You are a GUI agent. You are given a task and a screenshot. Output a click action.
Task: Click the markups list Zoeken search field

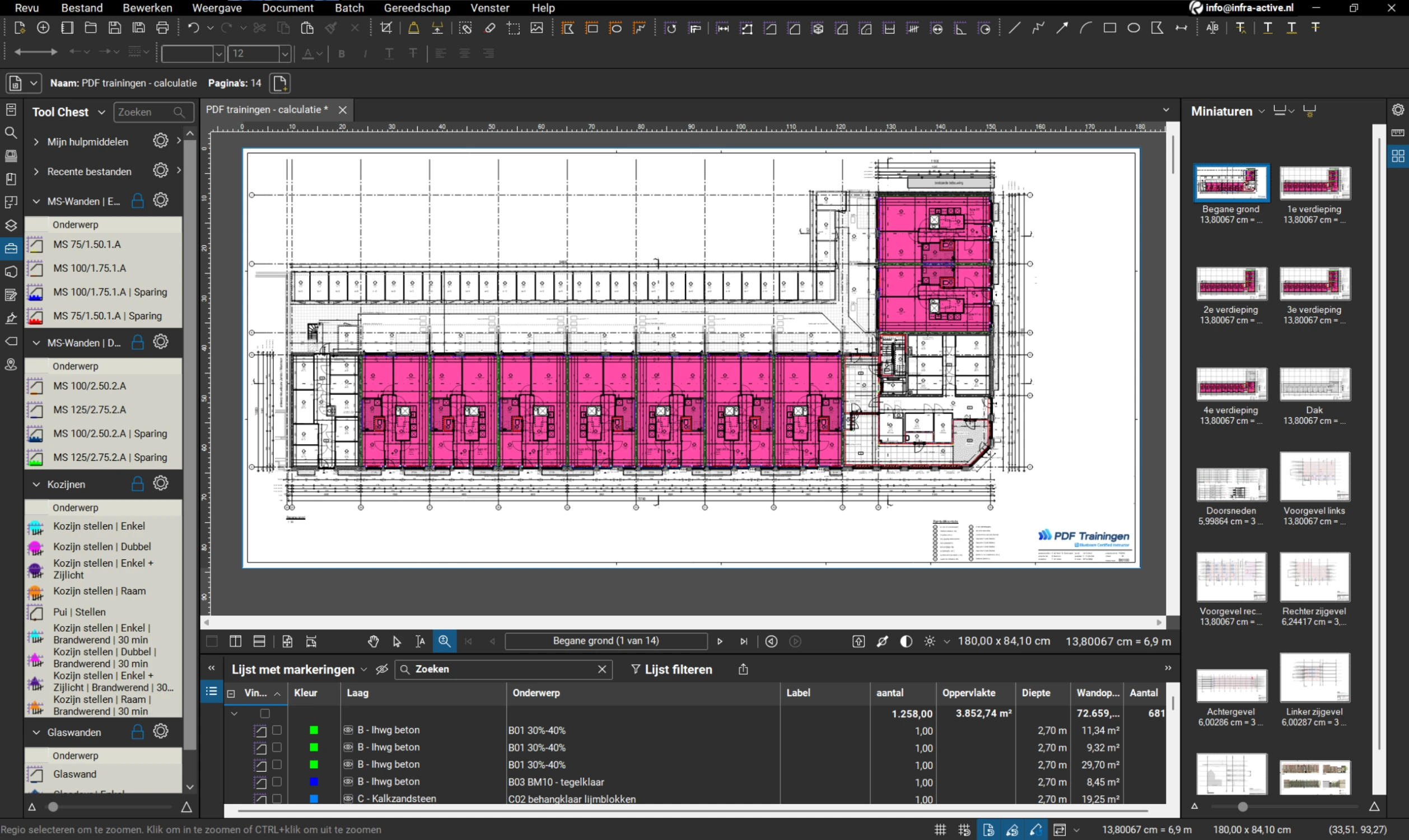pos(503,670)
